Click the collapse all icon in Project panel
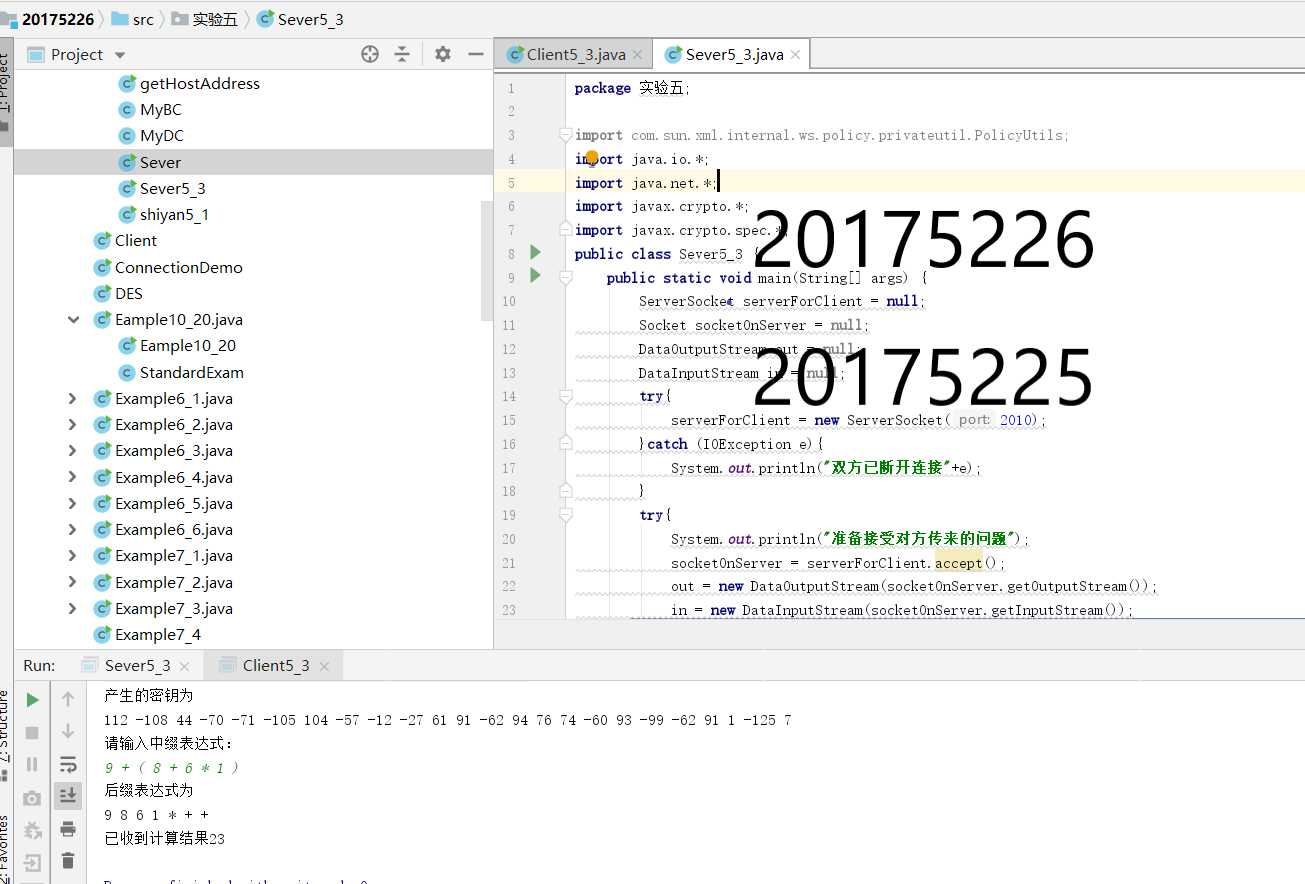 tap(402, 54)
